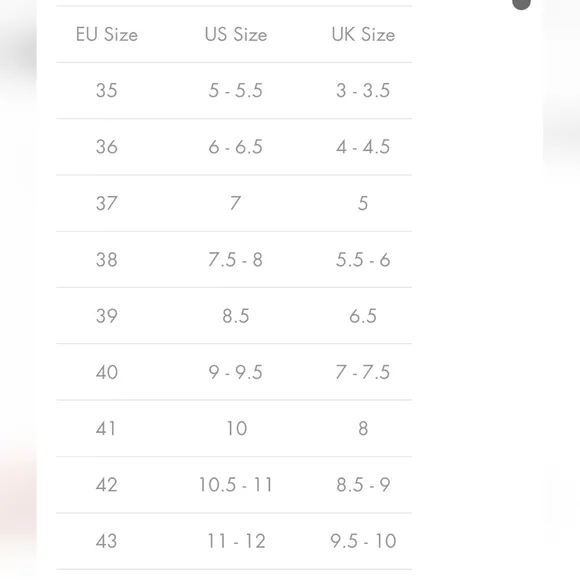Click US size 5 - 5.5 cell
Viewport: 580px width, 580px height.
click(236, 90)
